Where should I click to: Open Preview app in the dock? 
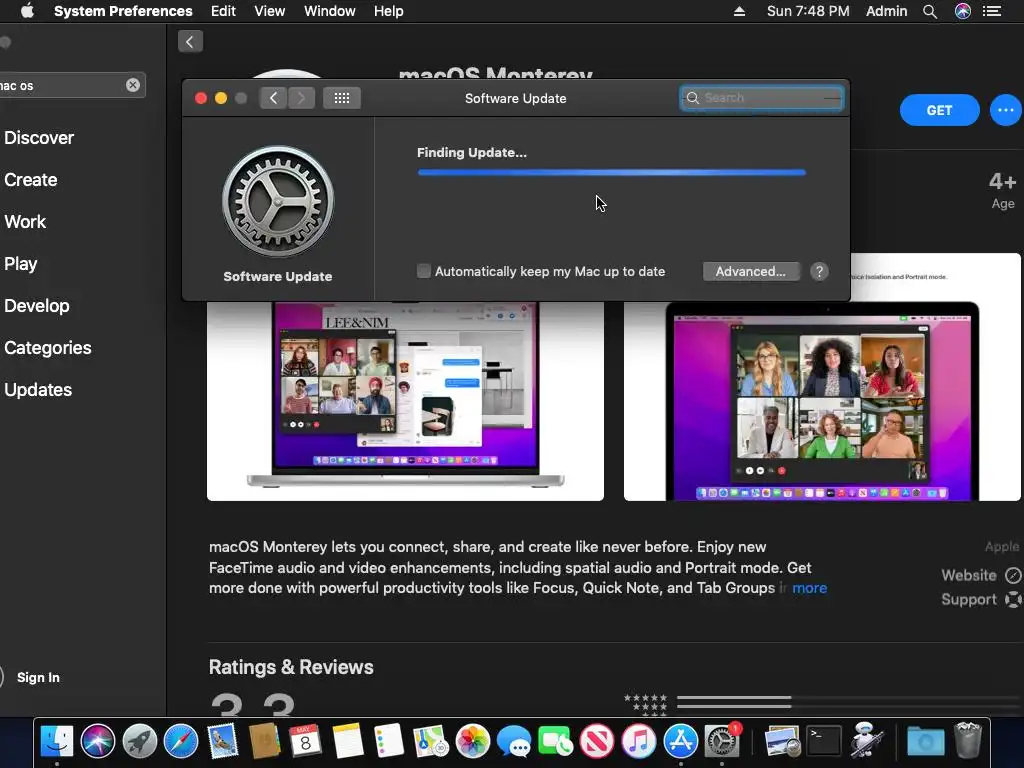[x=782, y=741]
